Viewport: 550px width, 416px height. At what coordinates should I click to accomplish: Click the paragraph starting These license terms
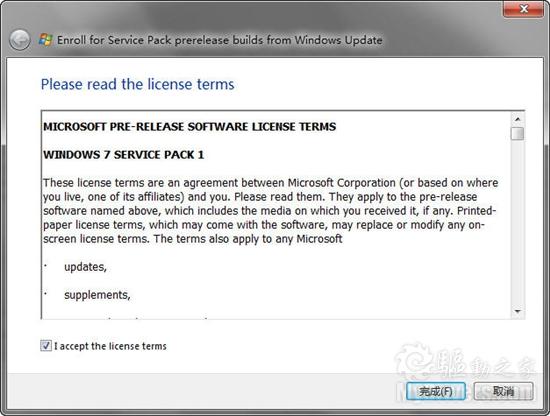(x=270, y=211)
